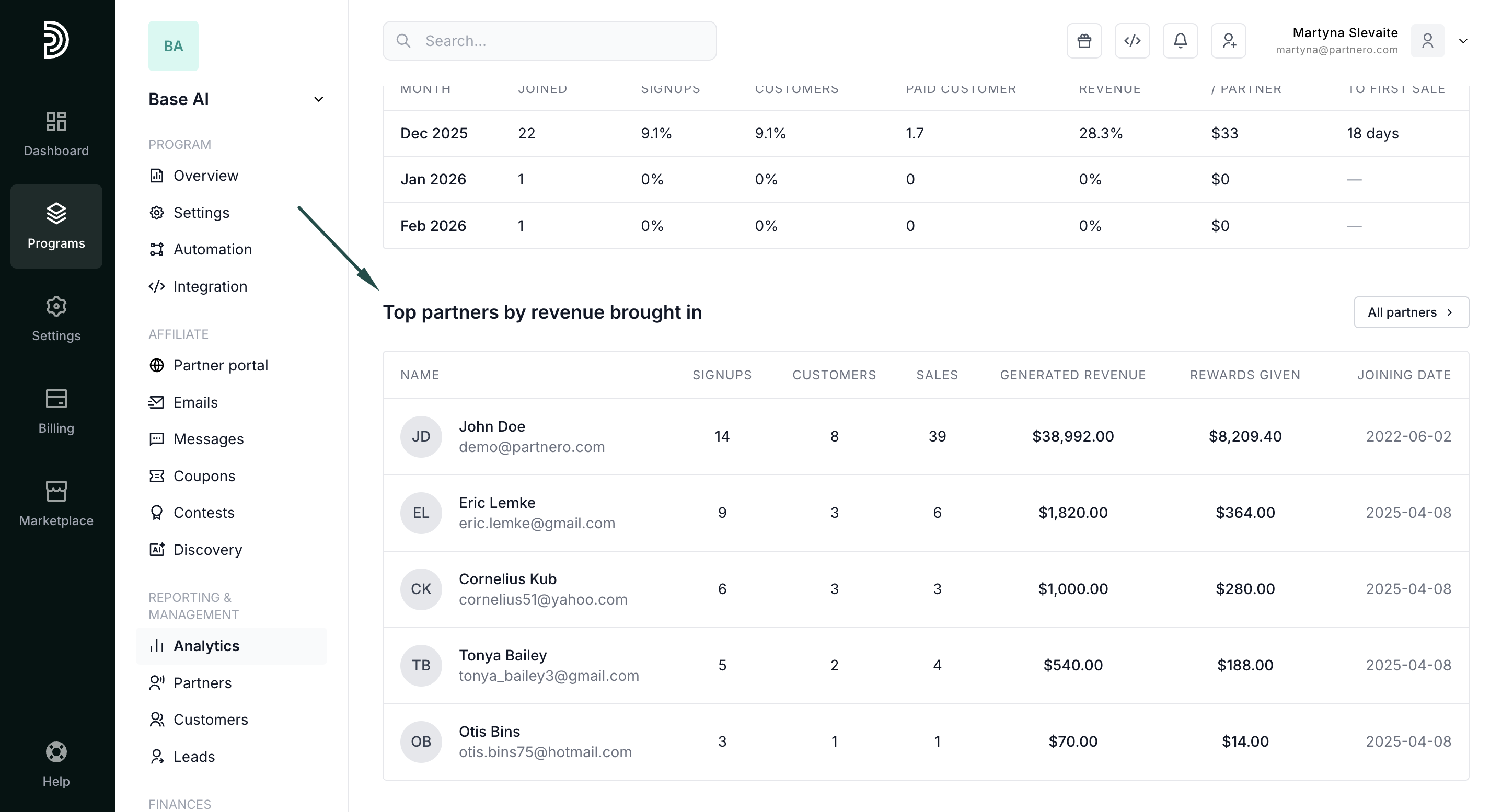Click the gift box icon in header
1502x812 pixels.
point(1084,41)
